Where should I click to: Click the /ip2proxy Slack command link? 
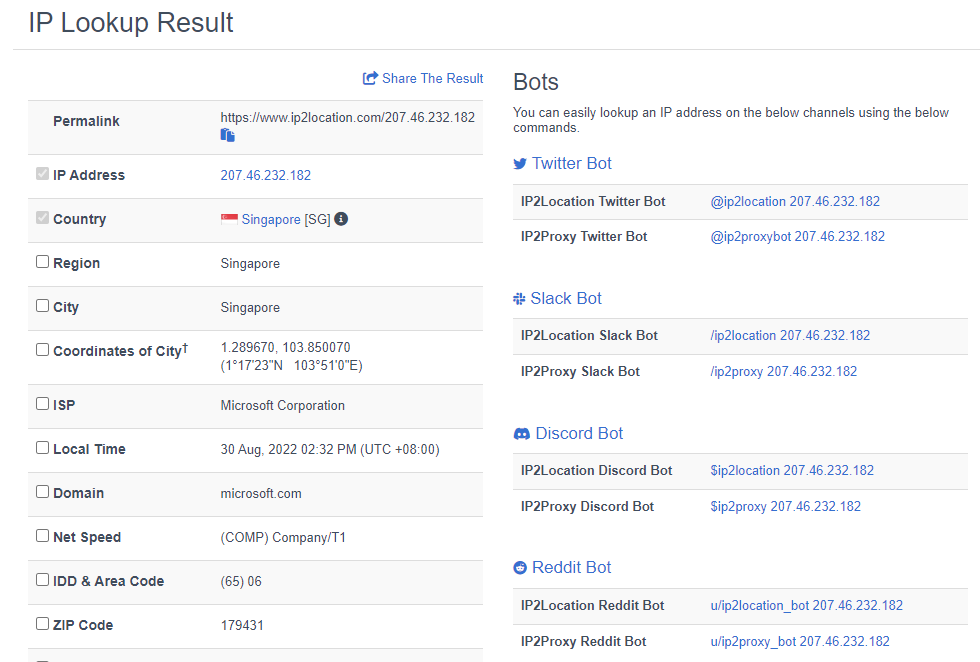(784, 371)
